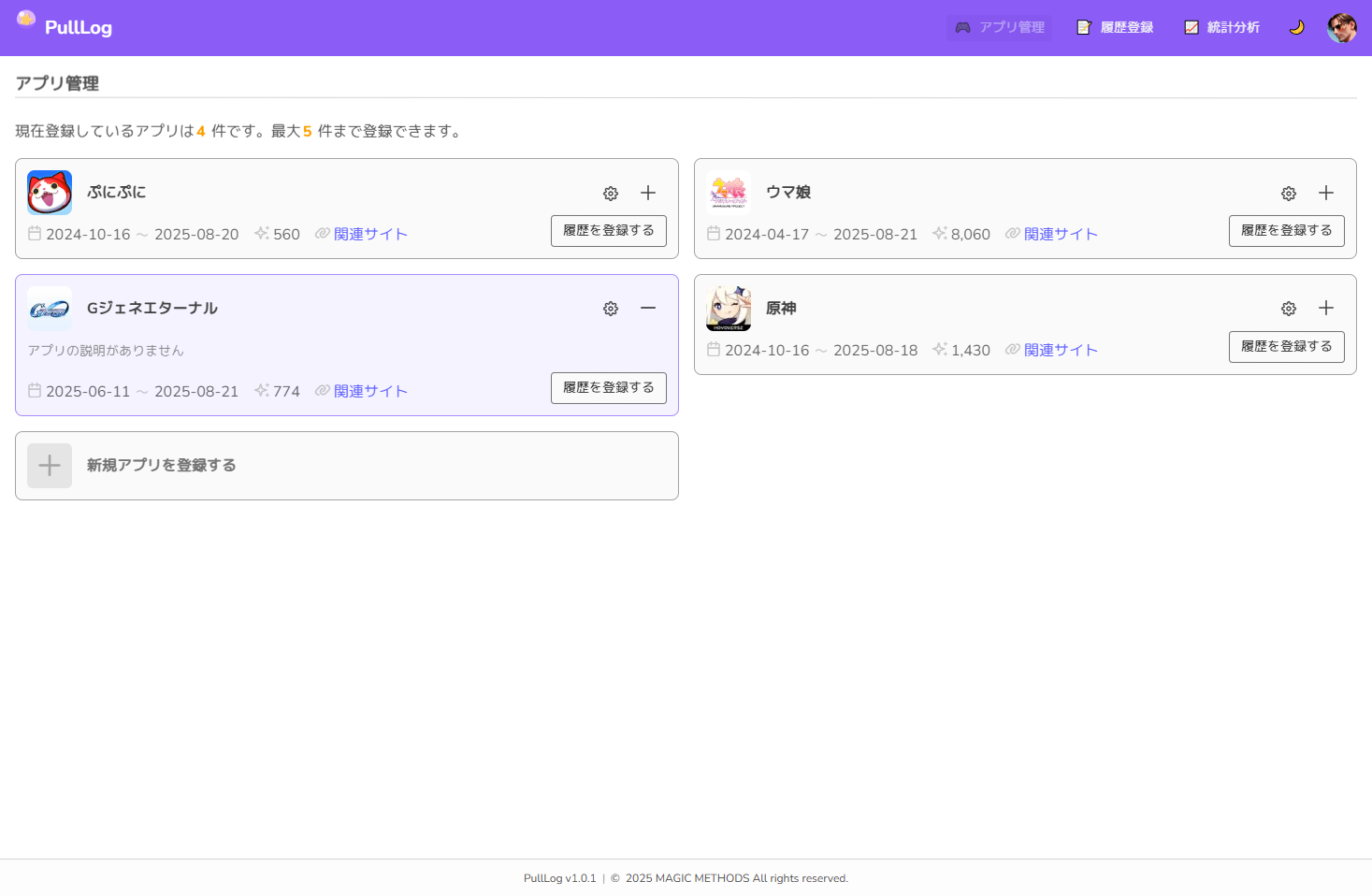Open settings gear for ぷにぷに
This screenshot has height=896, width=1372.
click(x=610, y=193)
